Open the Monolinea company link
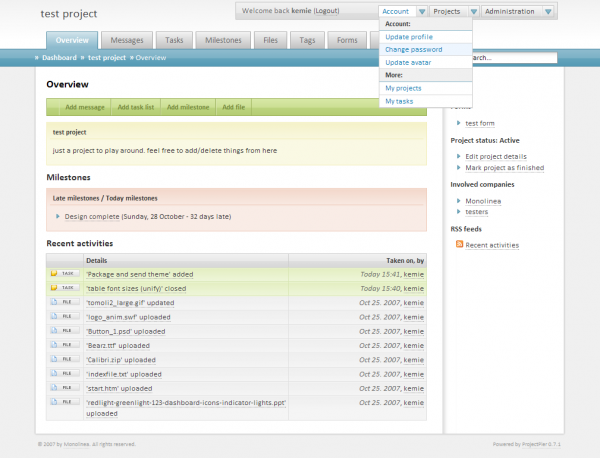 pyautogui.click(x=483, y=201)
